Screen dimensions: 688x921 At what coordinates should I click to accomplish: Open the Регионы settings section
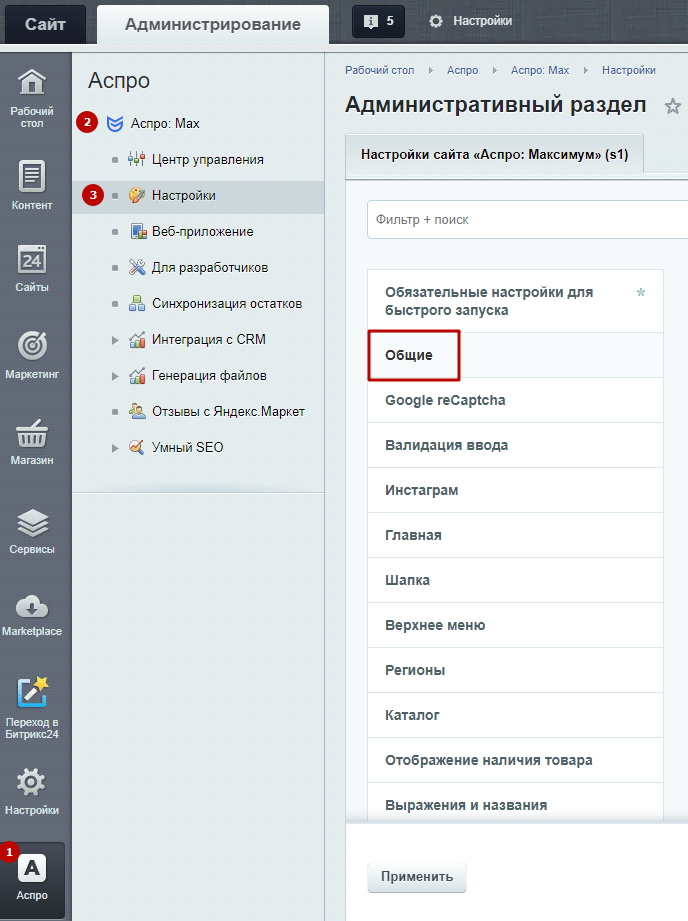pos(515,670)
